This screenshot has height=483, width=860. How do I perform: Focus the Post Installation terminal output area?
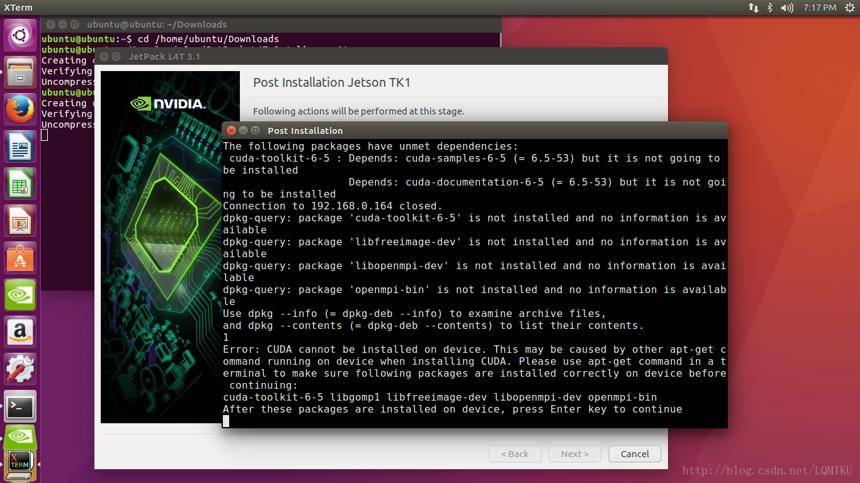tap(474, 283)
